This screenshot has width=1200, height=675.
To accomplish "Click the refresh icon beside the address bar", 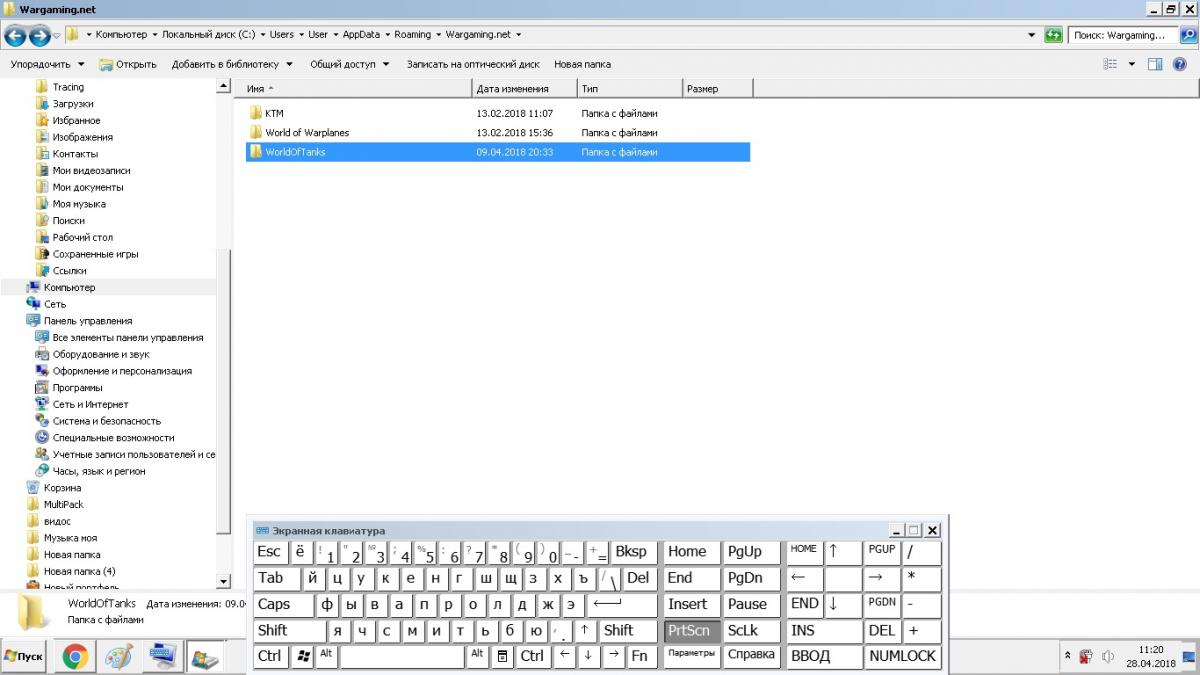I will point(1053,35).
